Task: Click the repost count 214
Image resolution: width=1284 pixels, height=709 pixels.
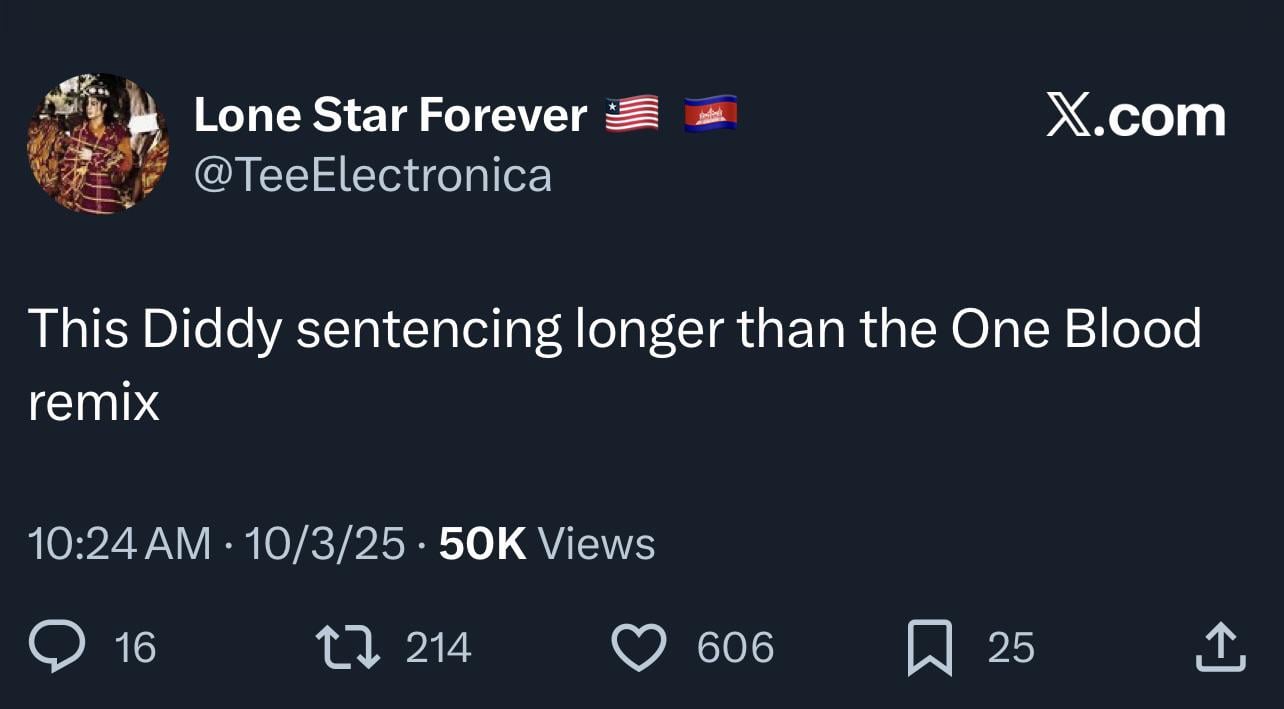Action: [x=438, y=648]
